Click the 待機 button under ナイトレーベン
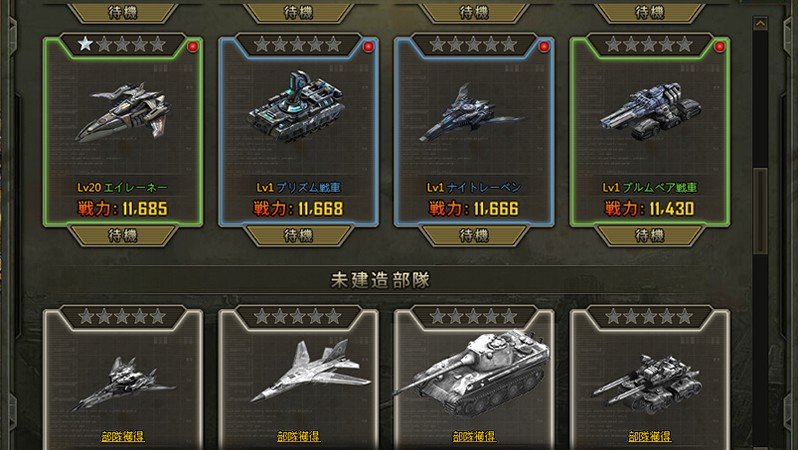The image size is (800, 450). point(474,236)
